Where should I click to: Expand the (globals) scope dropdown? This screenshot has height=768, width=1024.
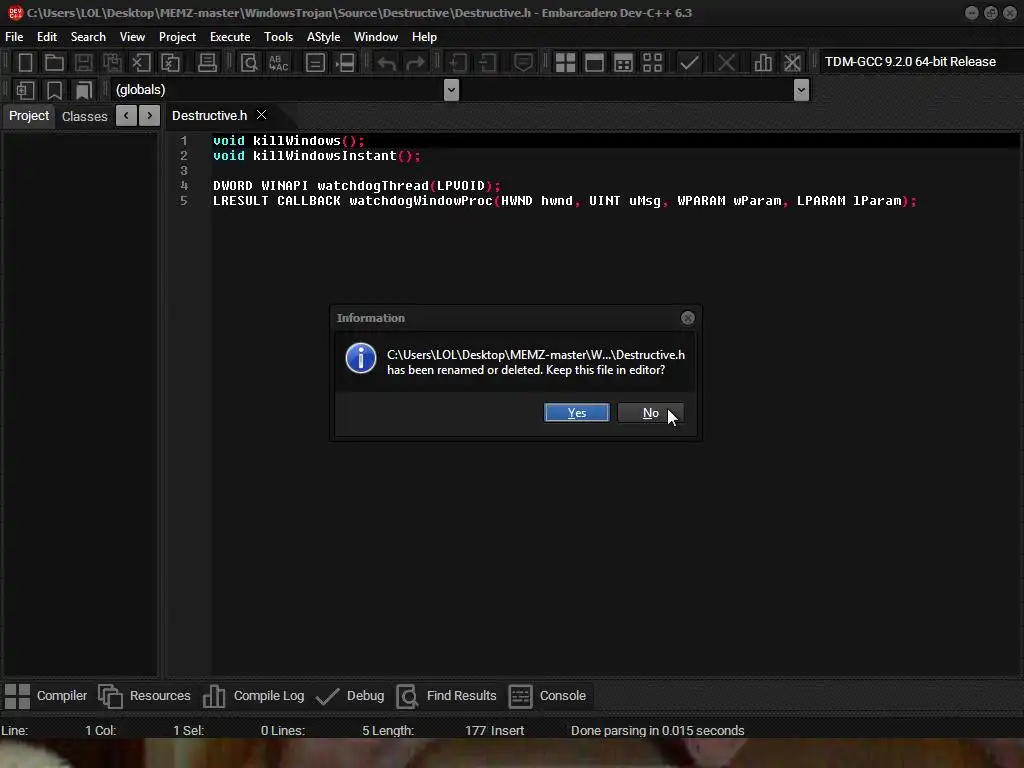tap(451, 89)
